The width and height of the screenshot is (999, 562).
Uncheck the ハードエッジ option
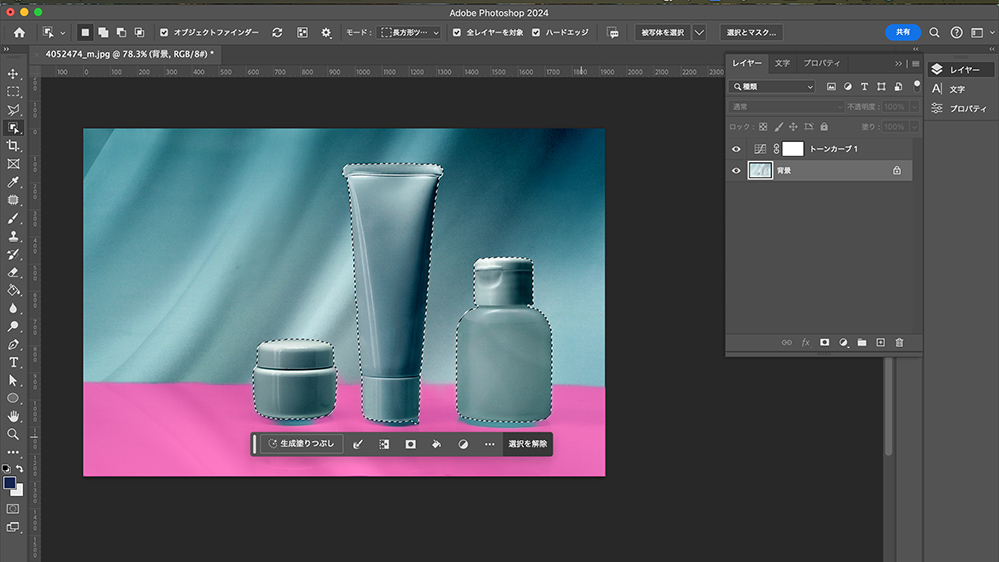click(536, 33)
